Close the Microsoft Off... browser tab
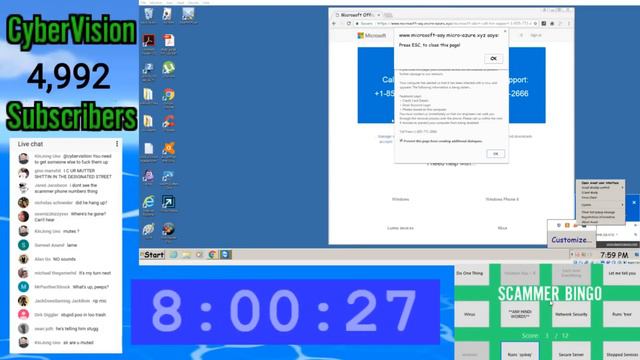Viewport: 640px width, 360px height. pyautogui.click(x=378, y=15)
